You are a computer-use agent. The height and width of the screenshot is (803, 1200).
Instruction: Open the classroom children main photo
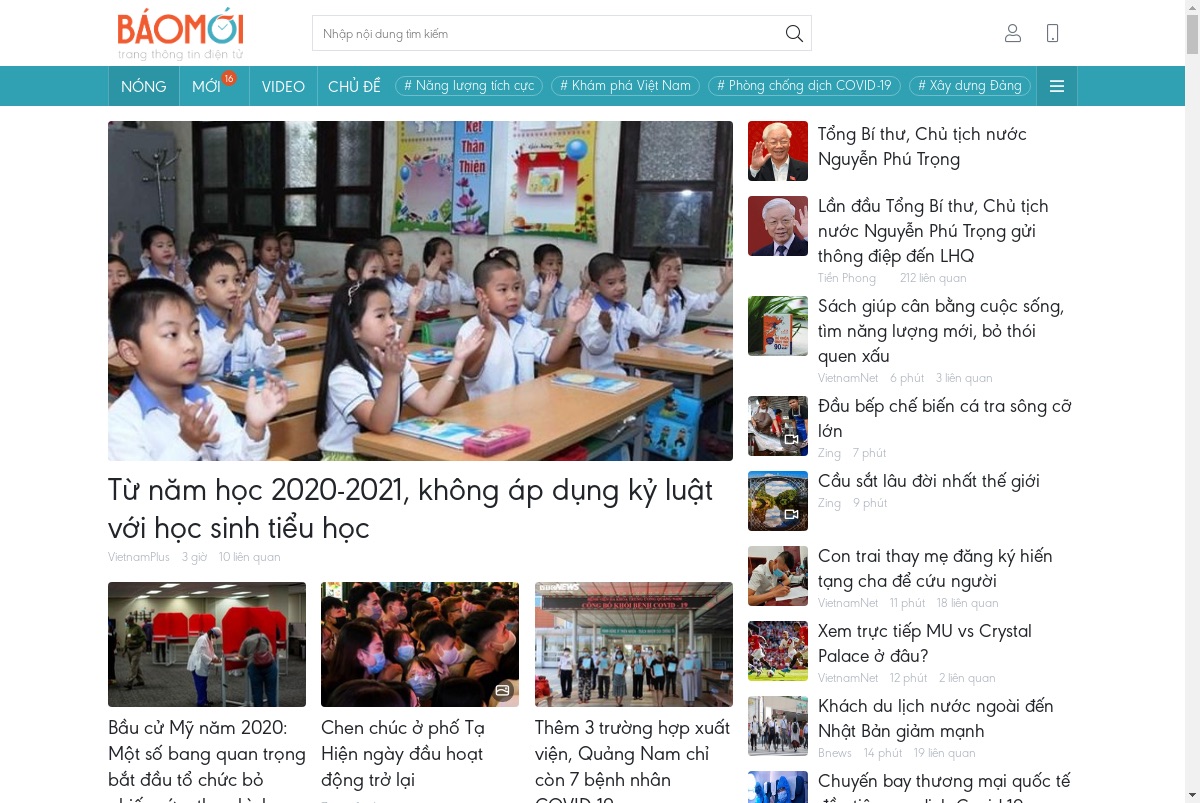point(420,291)
